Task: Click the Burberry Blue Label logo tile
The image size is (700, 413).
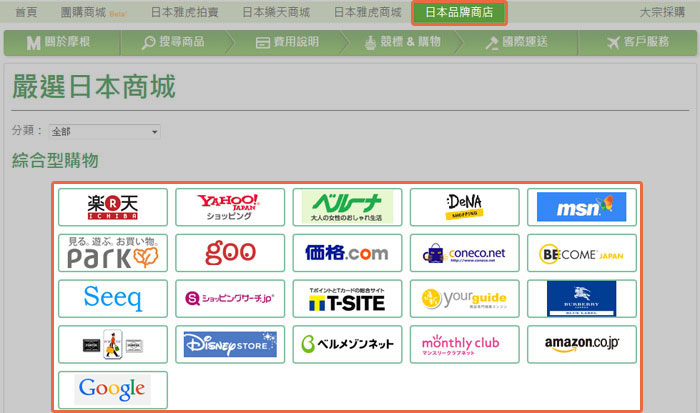Action: click(582, 299)
